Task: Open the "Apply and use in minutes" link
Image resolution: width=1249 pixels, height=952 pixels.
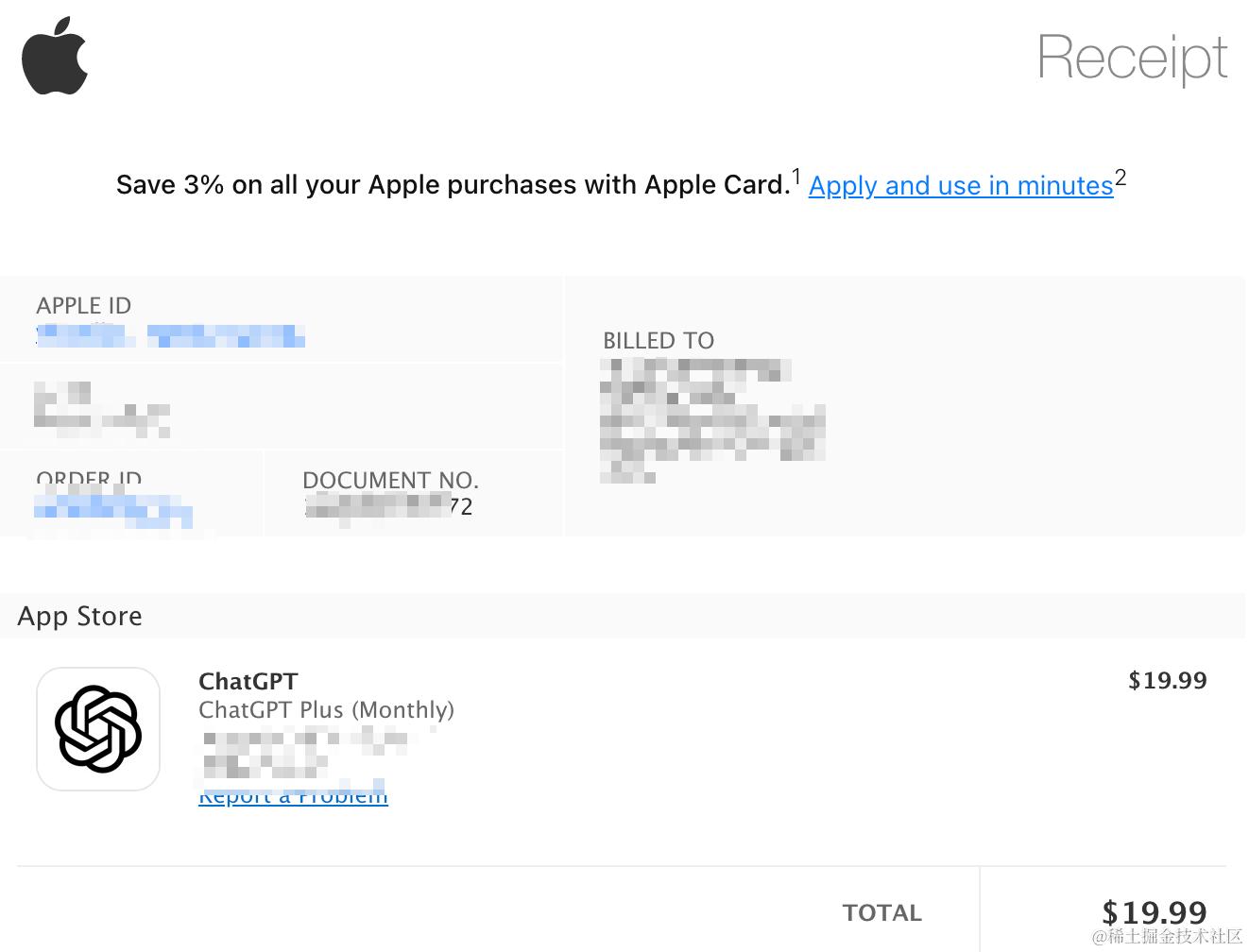Action: 961,185
